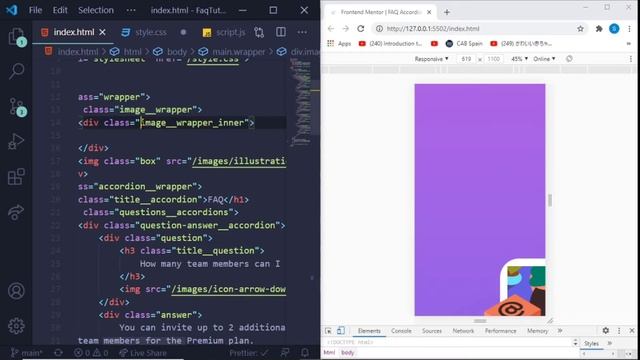Open the Selection menu
The image size is (640, 360).
96,10
